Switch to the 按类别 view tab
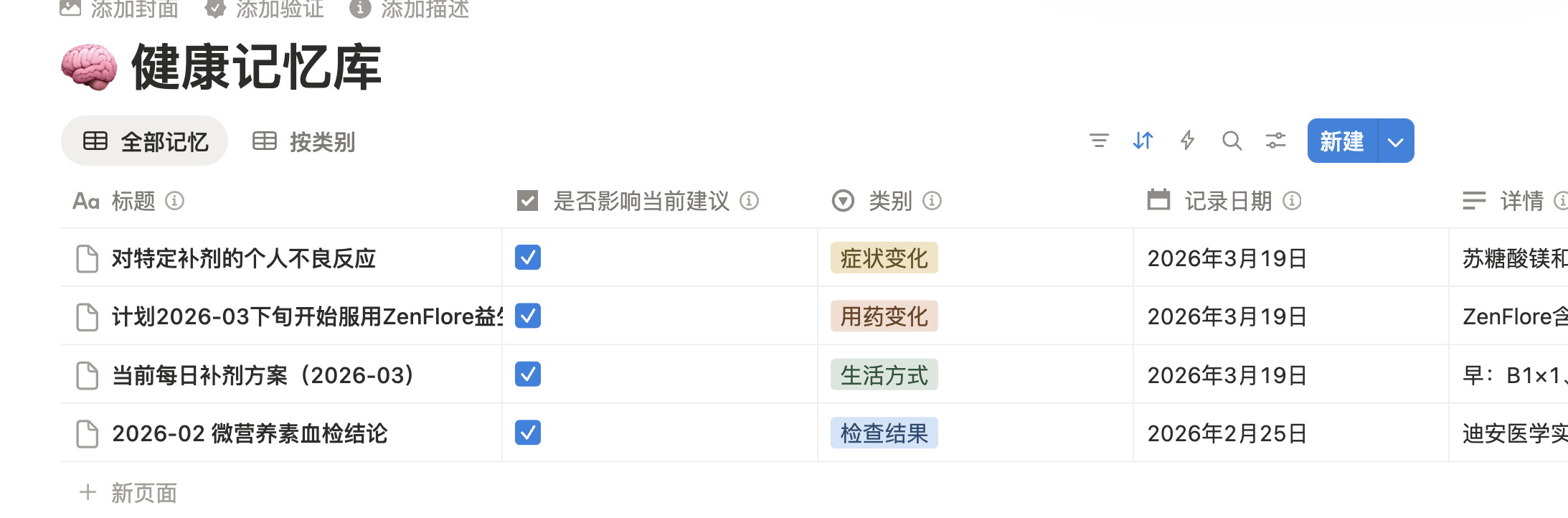The image size is (1568, 518). coord(304,141)
